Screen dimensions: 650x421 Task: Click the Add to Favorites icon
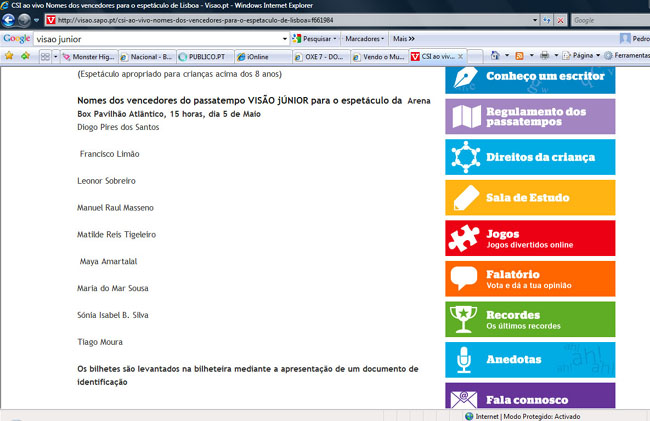click(x=26, y=56)
